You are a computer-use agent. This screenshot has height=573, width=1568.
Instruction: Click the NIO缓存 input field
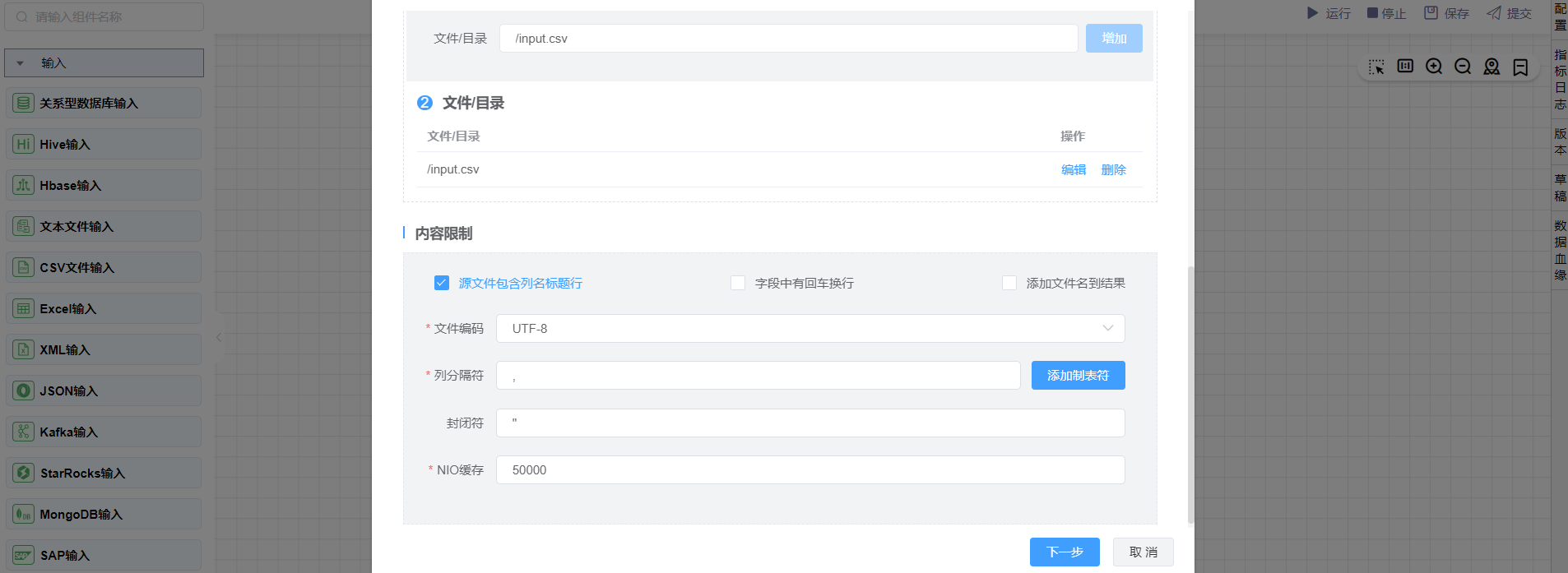tap(810, 469)
